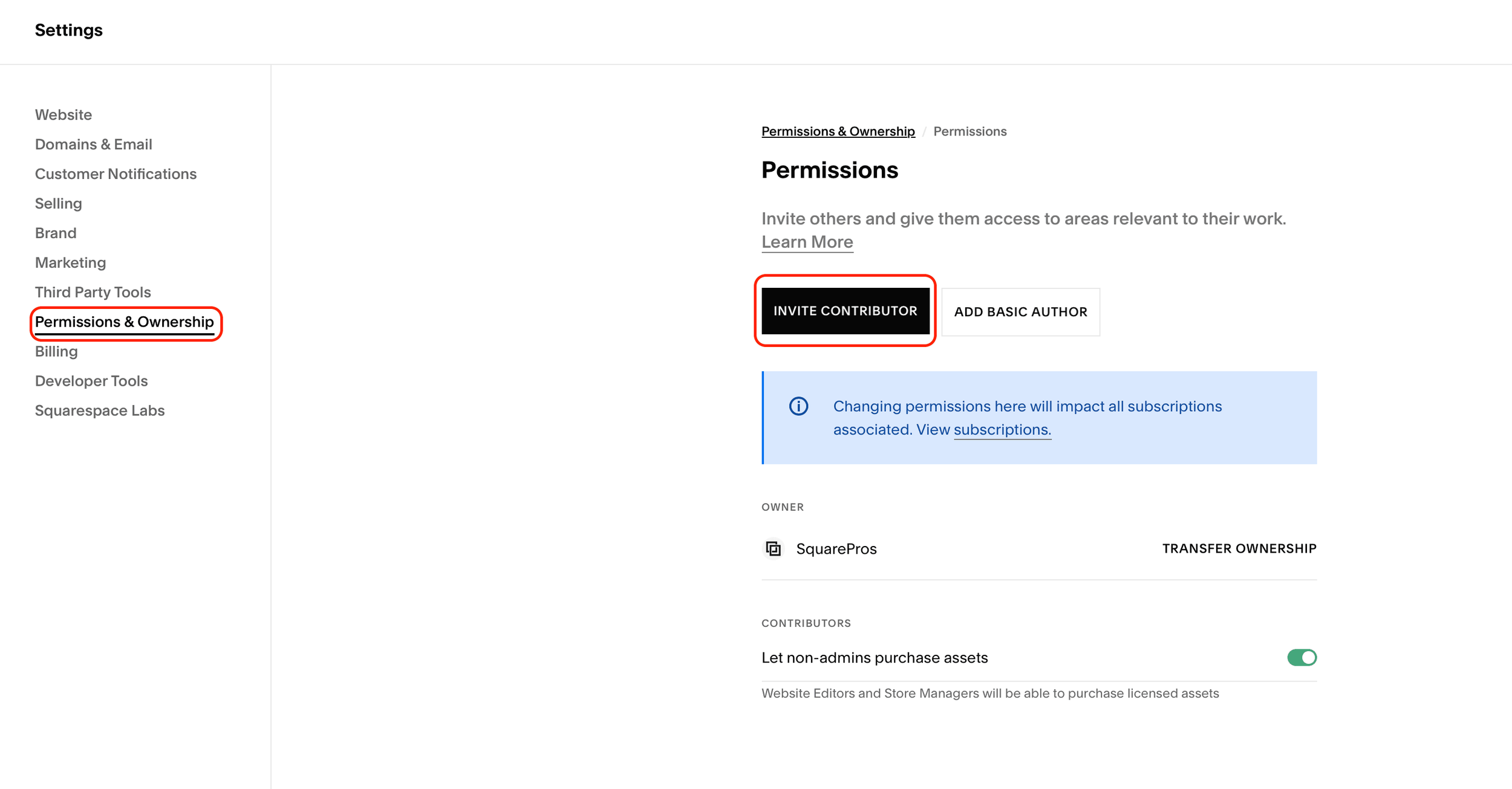The height and width of the screenshot is (789, 1512).
Task: Open Website settings in sidebar
Action: pyautogui.click(x=64, y=115)
